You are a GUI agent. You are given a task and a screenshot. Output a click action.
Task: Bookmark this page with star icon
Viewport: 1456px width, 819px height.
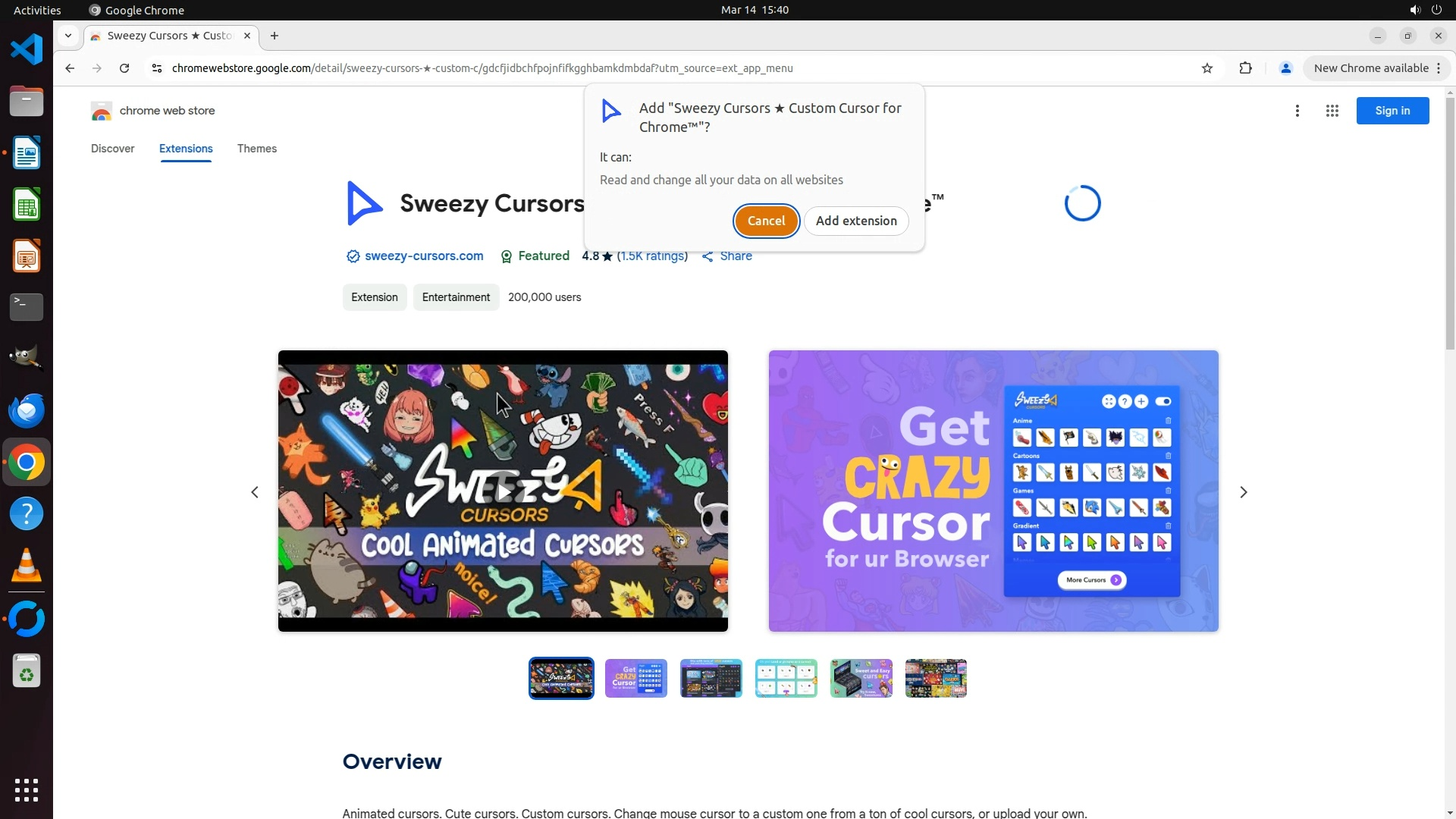(x=1207, y=68)
